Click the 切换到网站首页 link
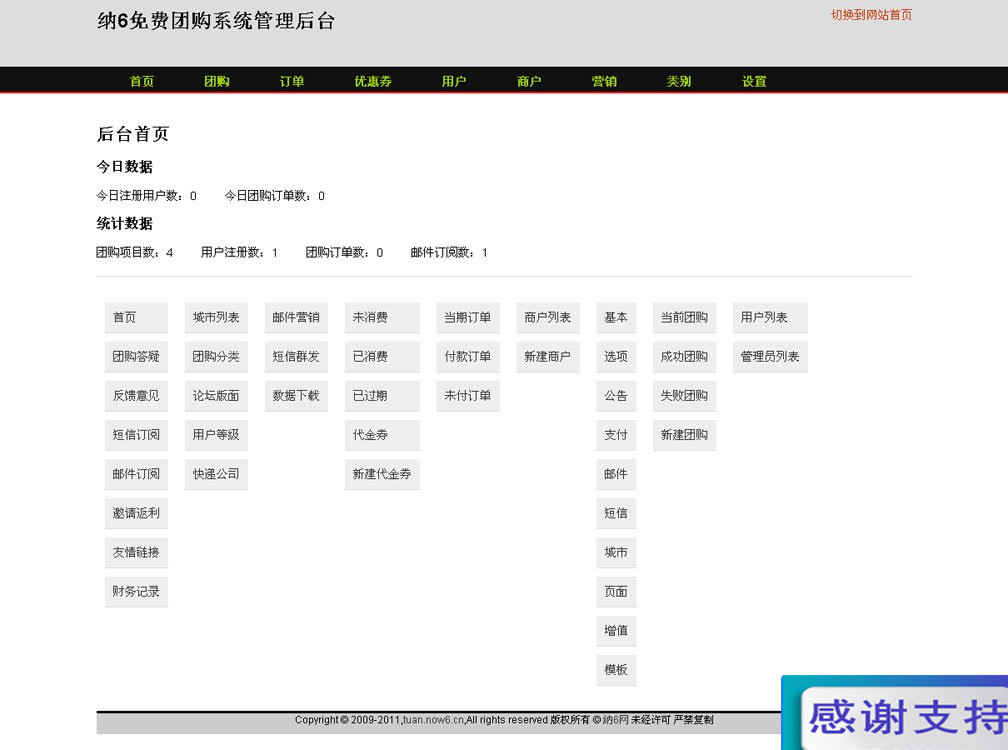The image size is (1008, 750). click(871, 15)
